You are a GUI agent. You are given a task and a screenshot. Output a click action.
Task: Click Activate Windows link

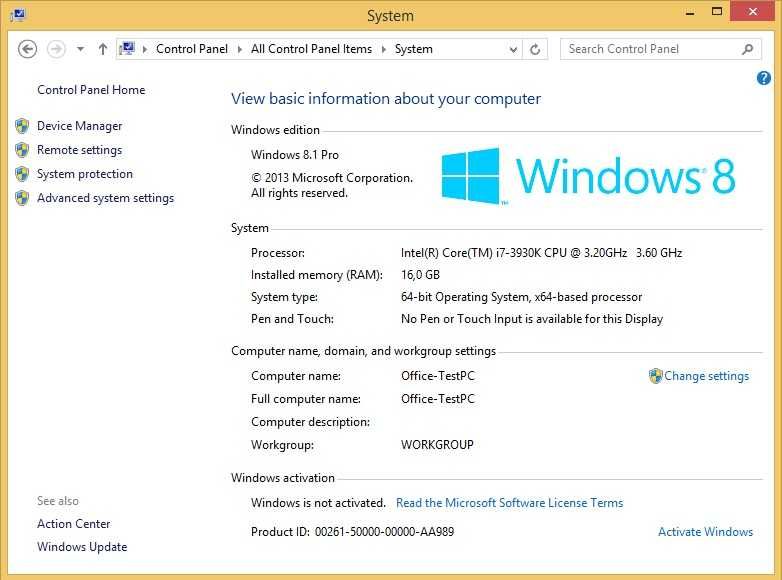[705, 532]
